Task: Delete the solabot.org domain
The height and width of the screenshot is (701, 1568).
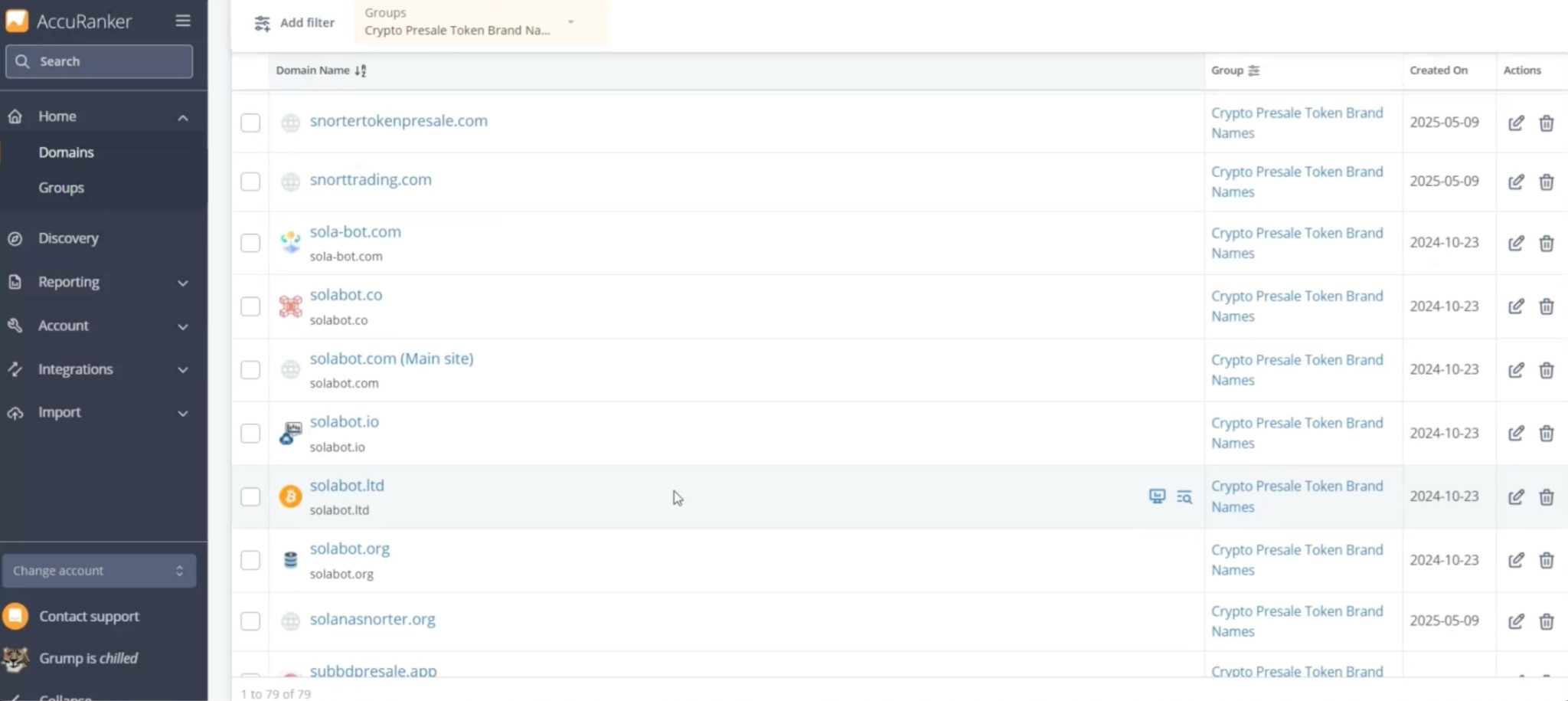Action: (1547, 560)
